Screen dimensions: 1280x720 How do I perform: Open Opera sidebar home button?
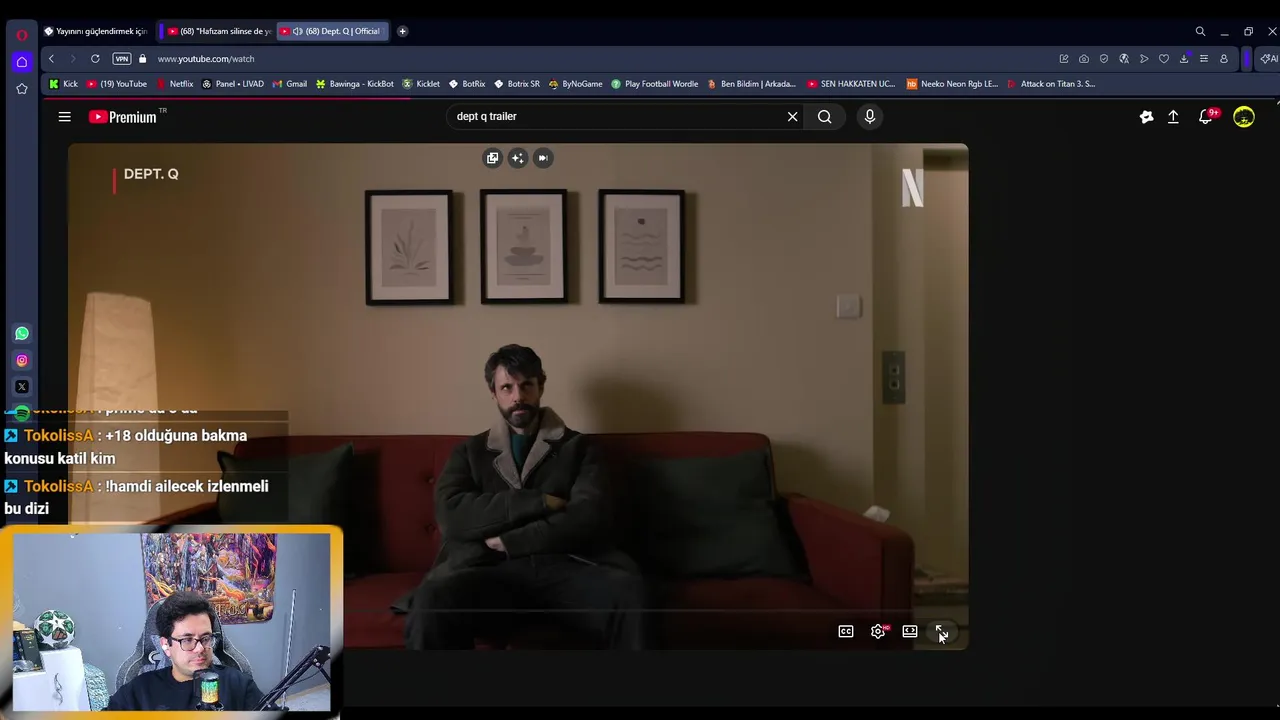(22, 62)
